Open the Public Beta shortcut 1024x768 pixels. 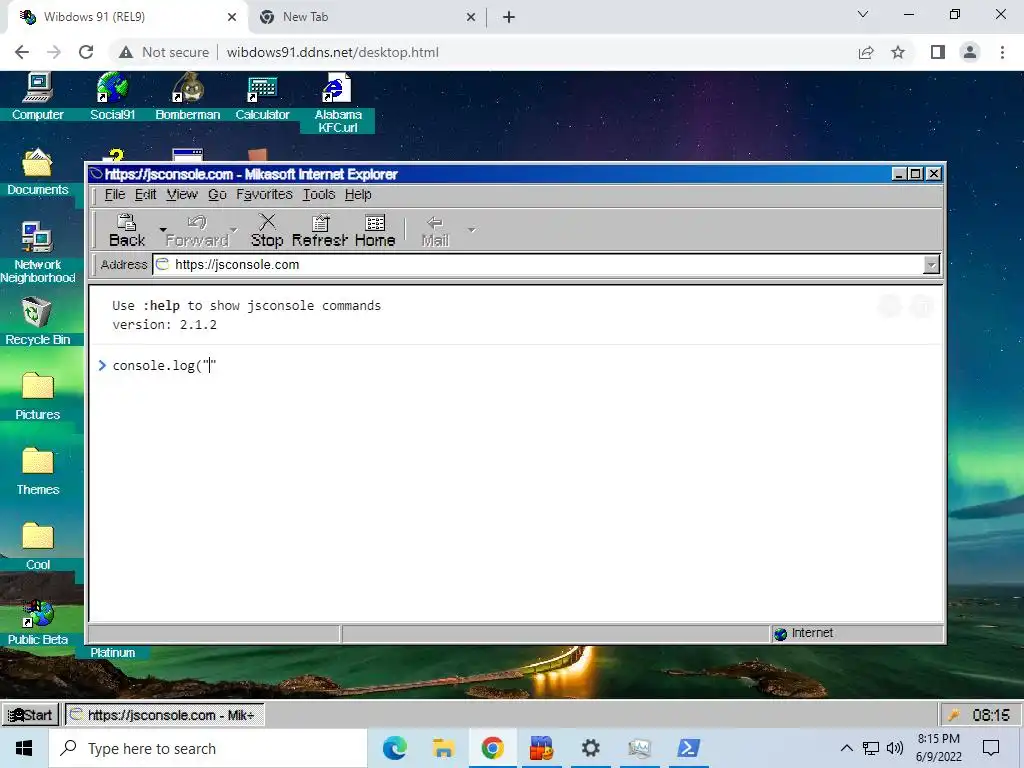(37, 622)
